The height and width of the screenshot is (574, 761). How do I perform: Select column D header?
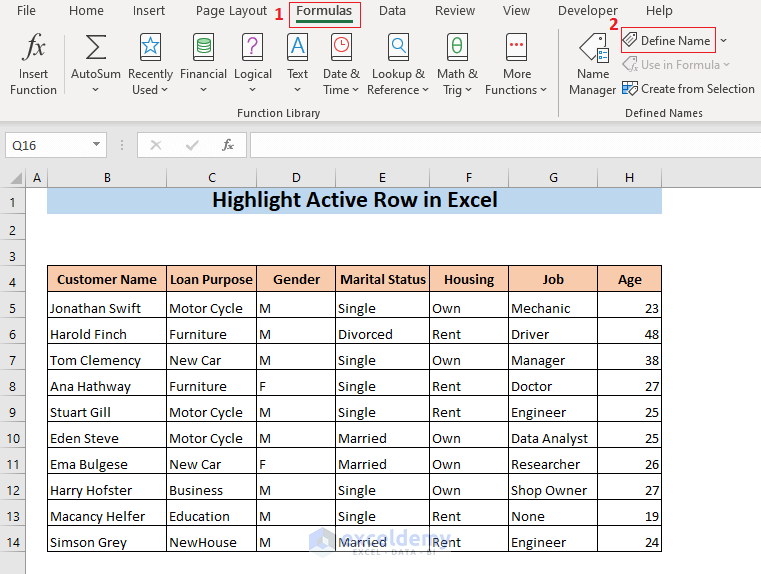tap(296, 177)
